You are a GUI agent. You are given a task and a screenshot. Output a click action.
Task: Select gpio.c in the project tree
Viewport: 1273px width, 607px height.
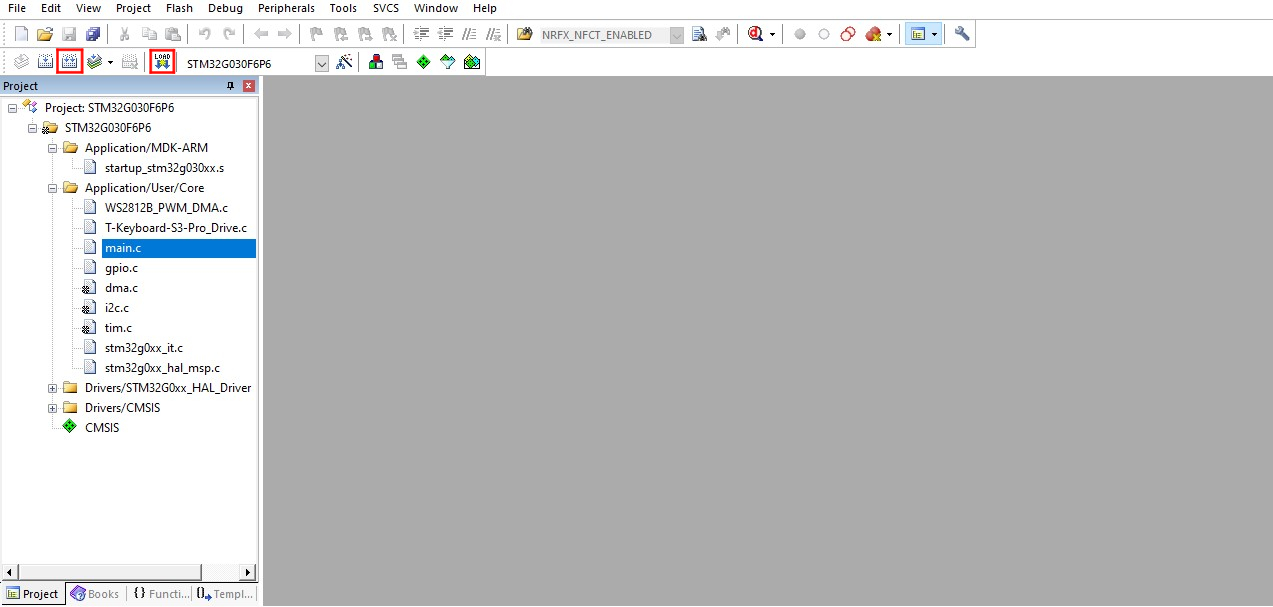[121, 268]
